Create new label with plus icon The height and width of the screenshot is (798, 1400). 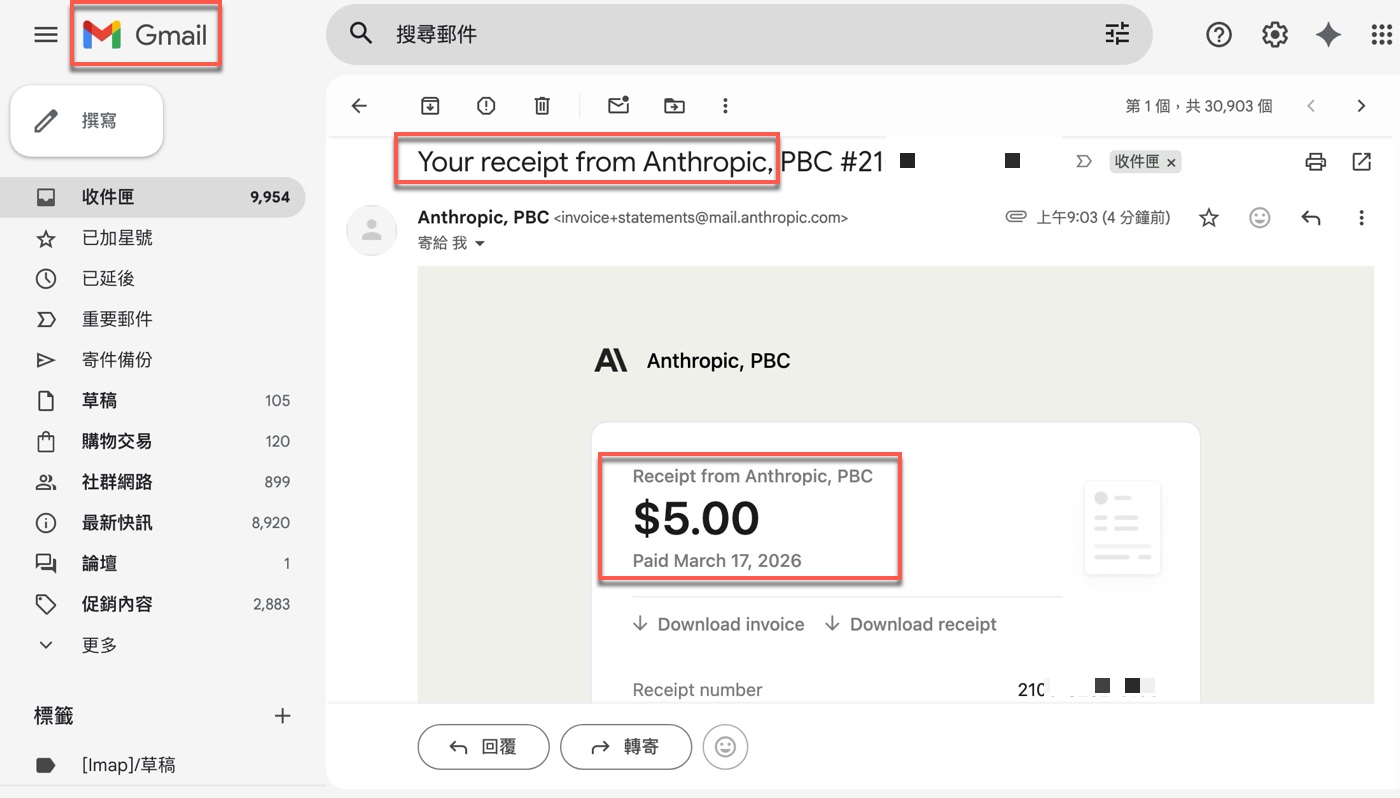click(x=283, y=716)
